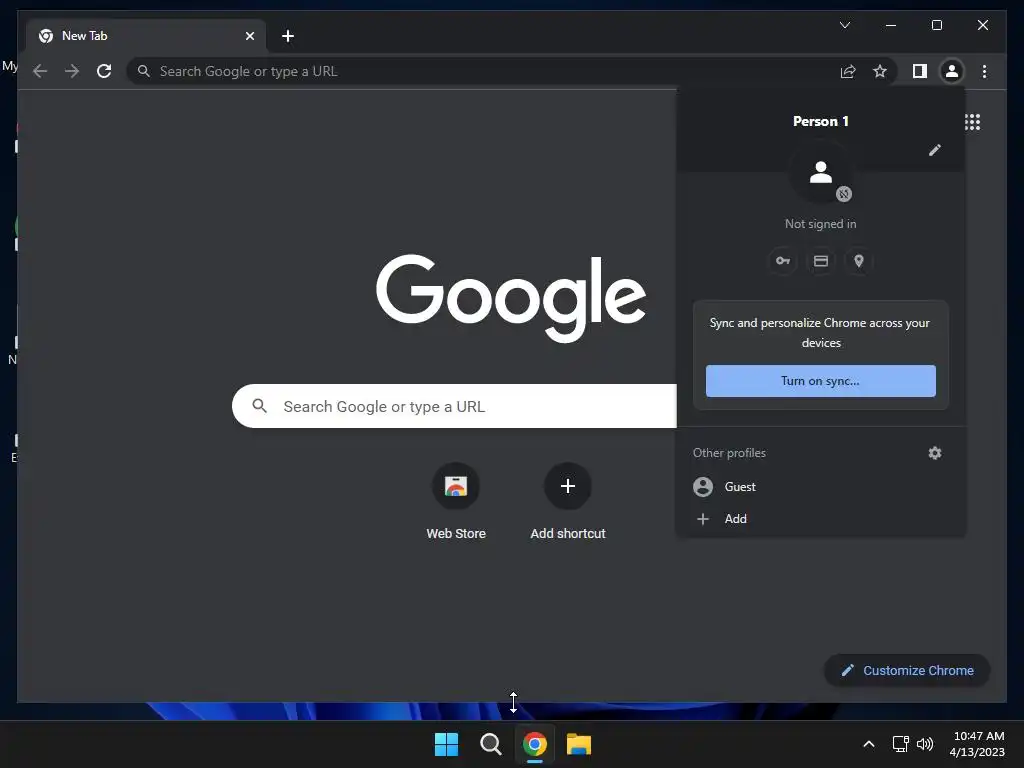The width and height of the screenshot is (1024, 768).
Task: Close the New Tab tab
Action: [249, 36]
